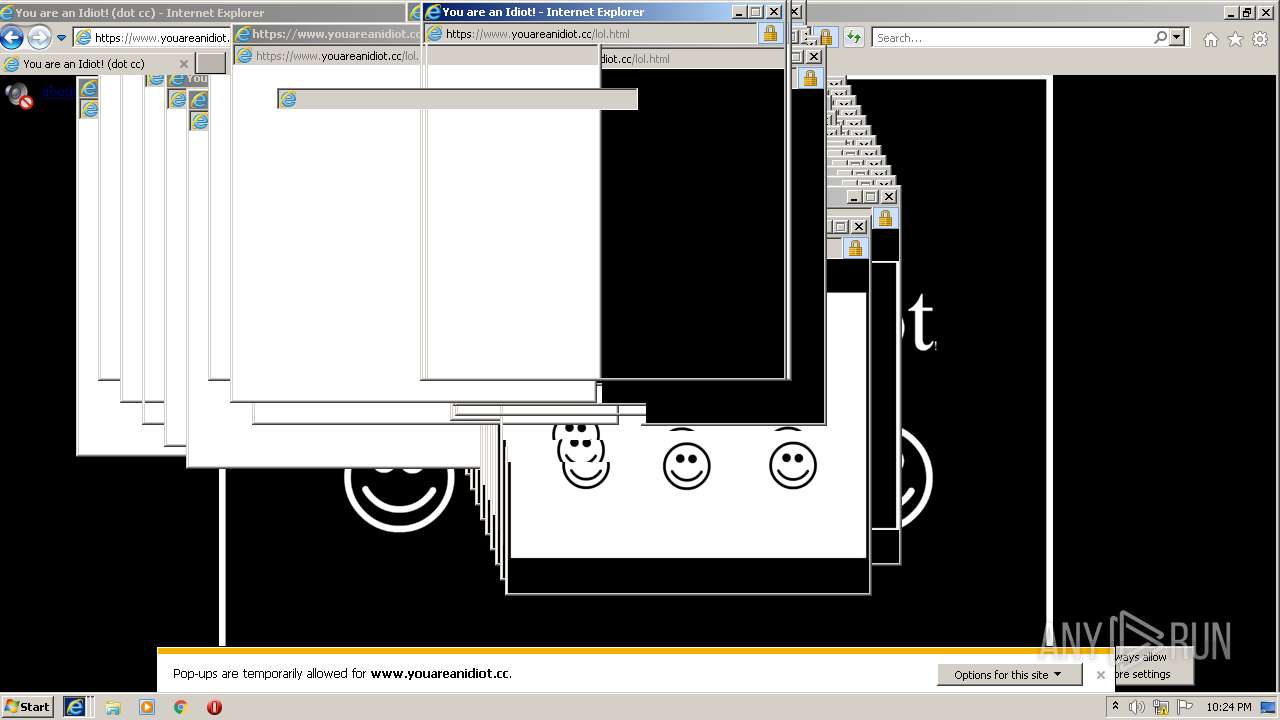Click the muted speaker blocked icon
This screenshot has width=1280, height=720.
(x=19, y=94)
